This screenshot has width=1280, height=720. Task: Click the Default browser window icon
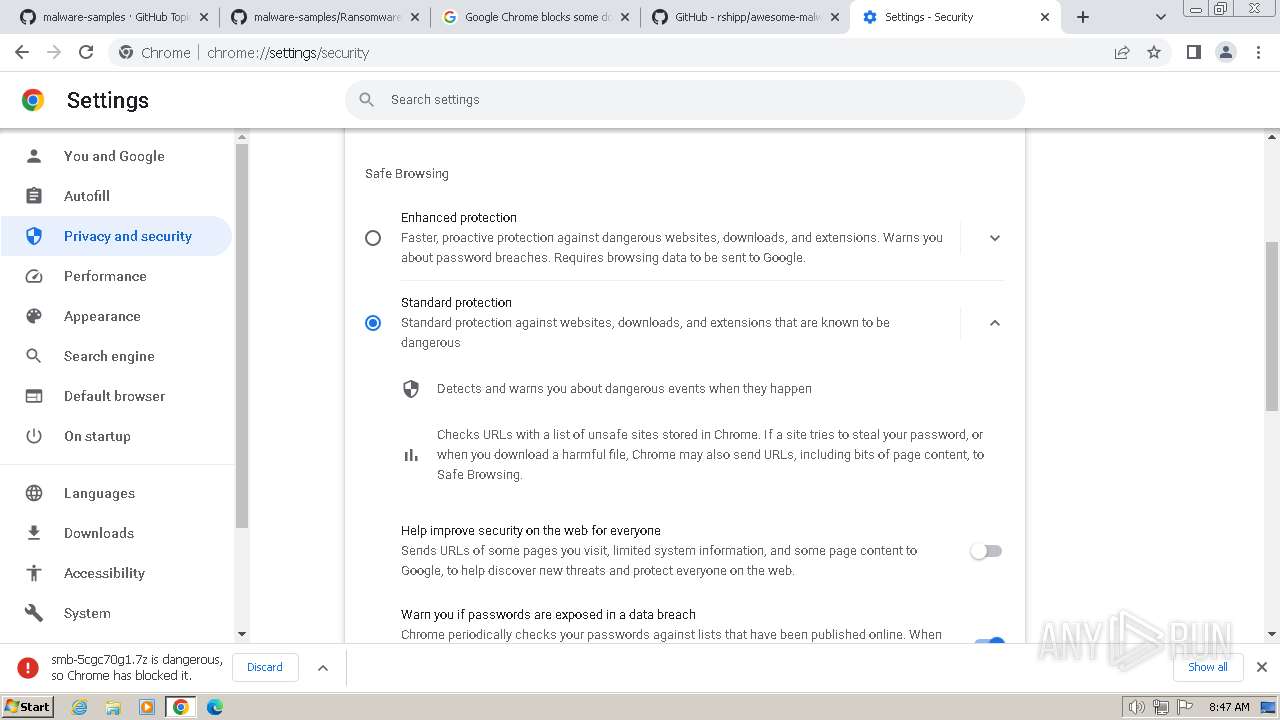point(34,396)
